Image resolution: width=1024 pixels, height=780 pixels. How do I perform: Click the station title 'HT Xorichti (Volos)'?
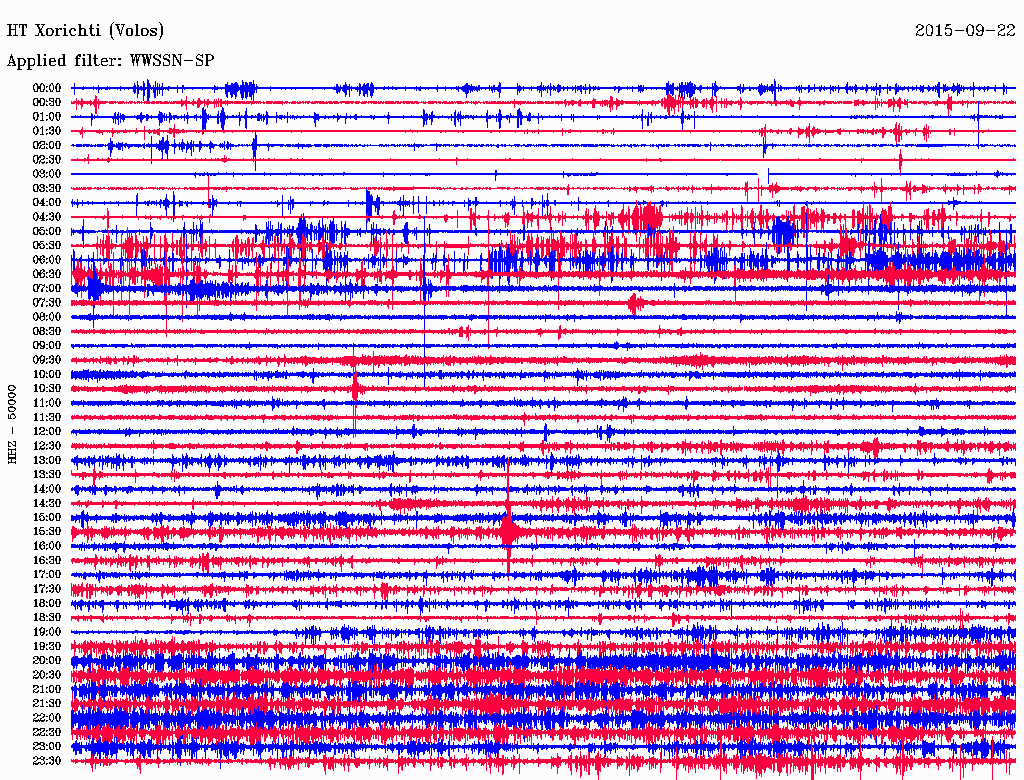tap(86, 31)
